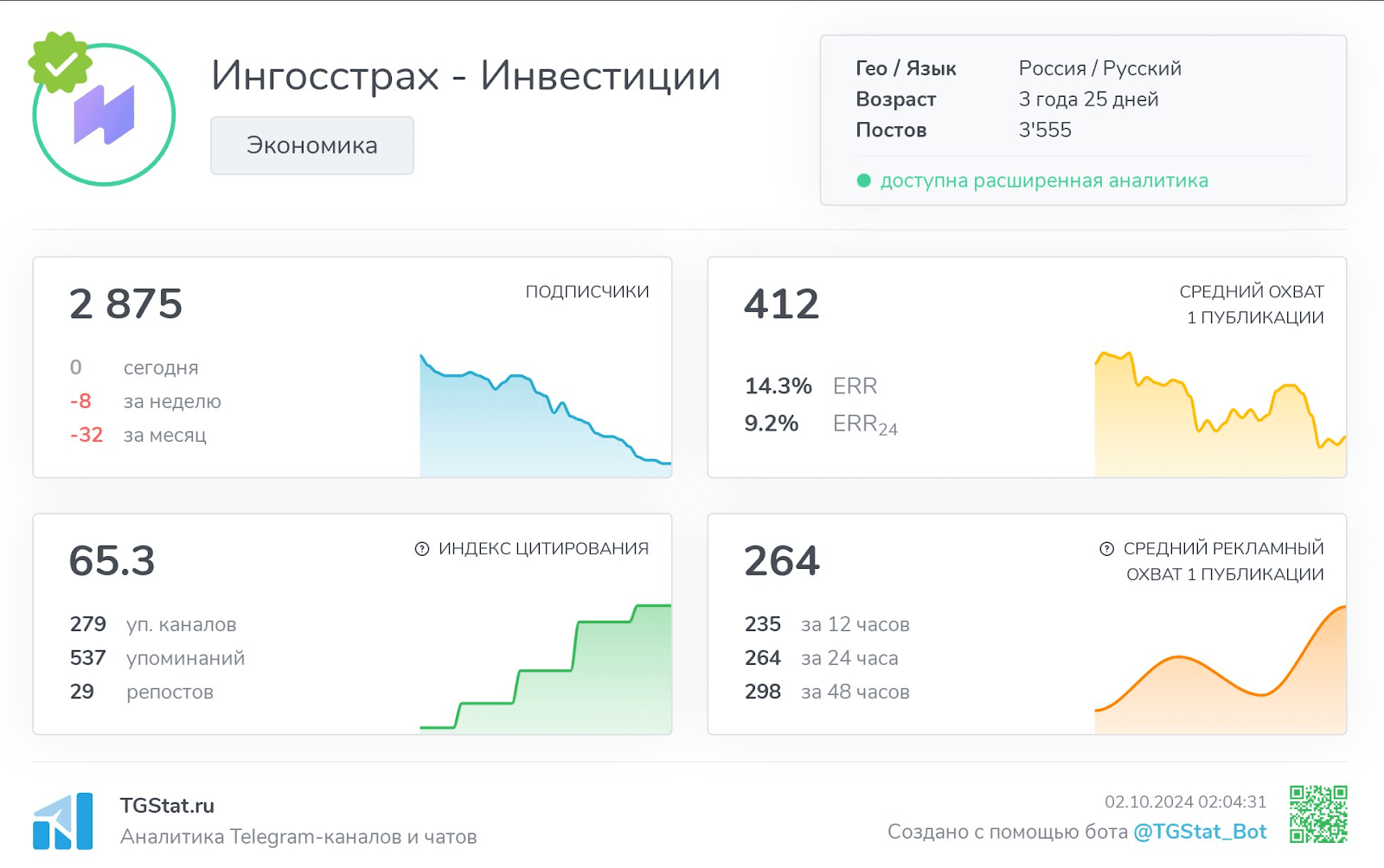Click the average reach value 412

(x=782, y=304)
